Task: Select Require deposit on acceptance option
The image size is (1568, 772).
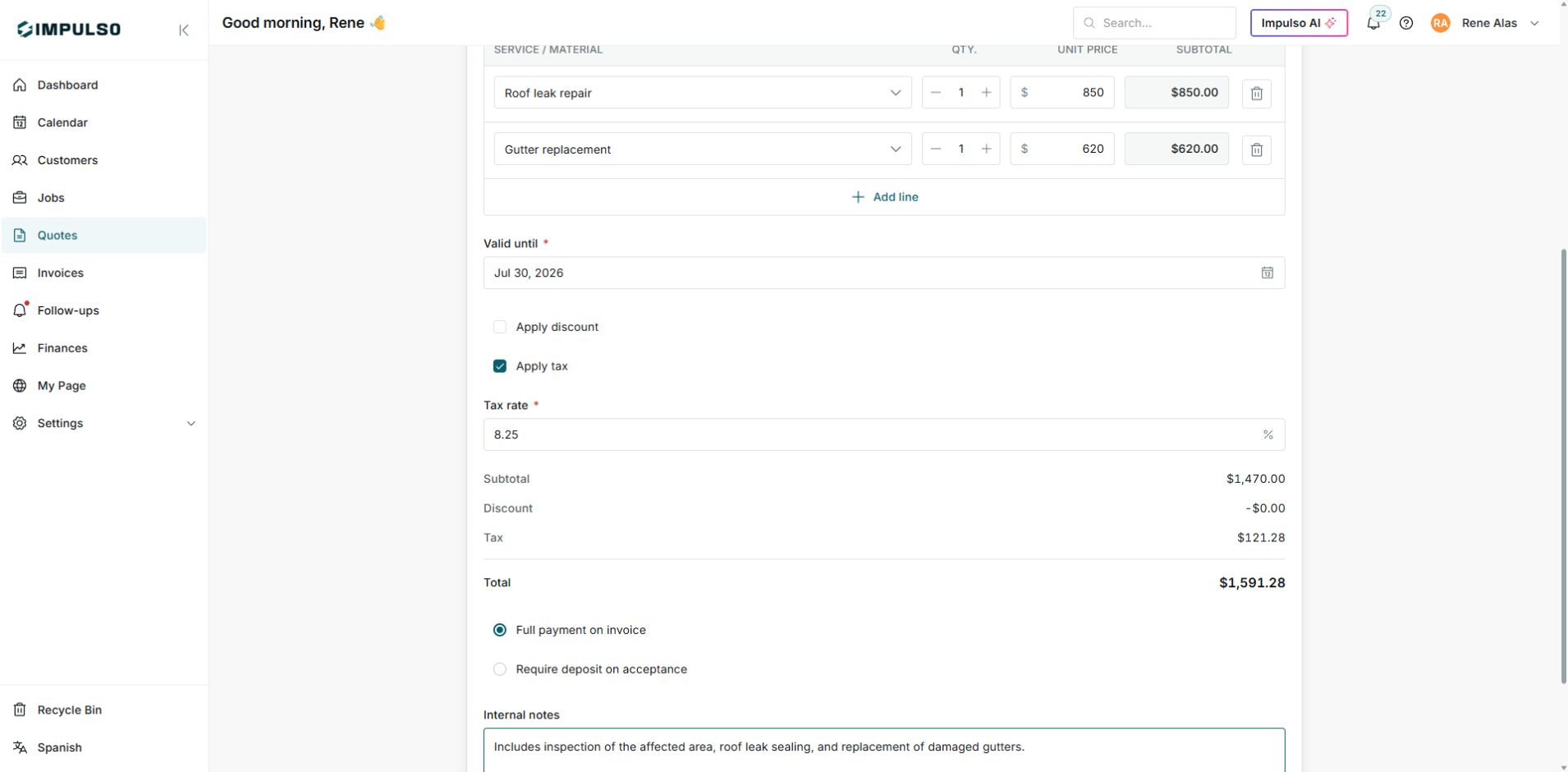Action: [x=499, y=669]
